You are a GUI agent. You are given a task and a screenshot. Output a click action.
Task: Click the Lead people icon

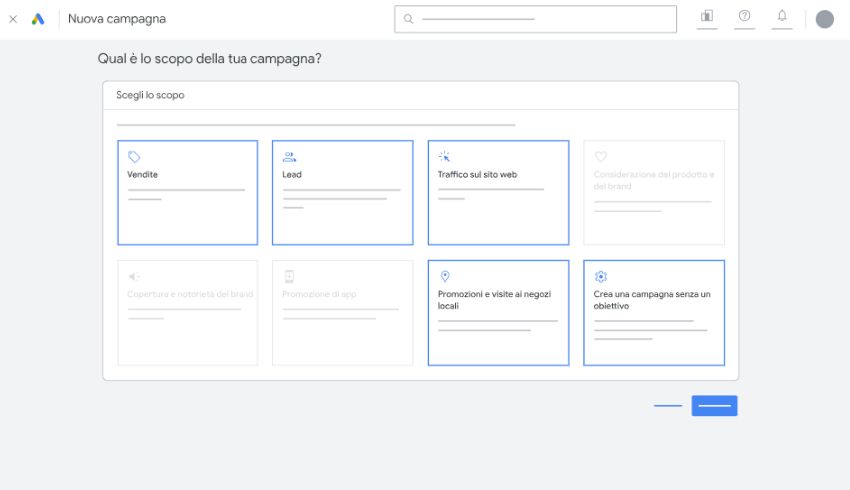tap(289, 157)
